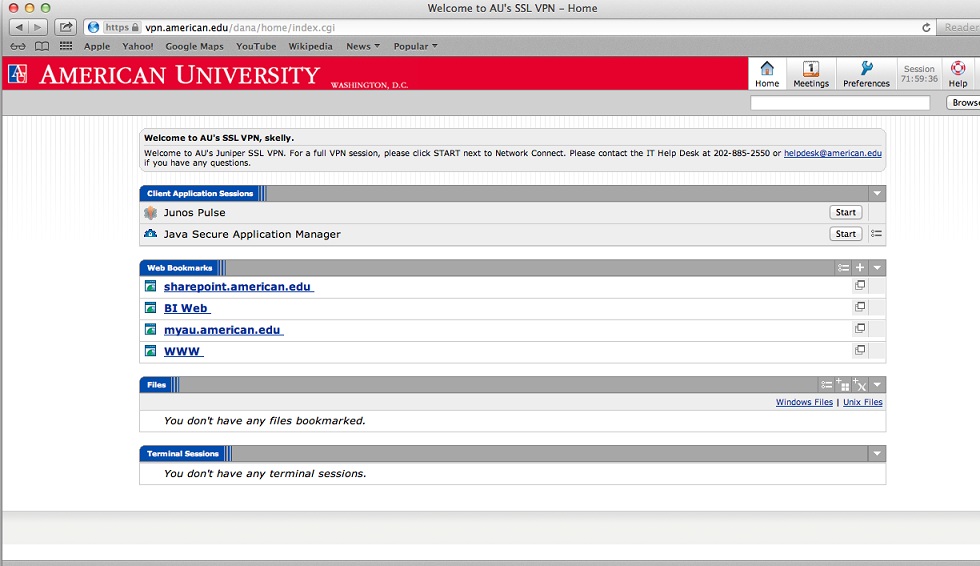Collapse Client Application Sessions panel
Viewport: 980px width, 566px height.
tap(877, 194)
